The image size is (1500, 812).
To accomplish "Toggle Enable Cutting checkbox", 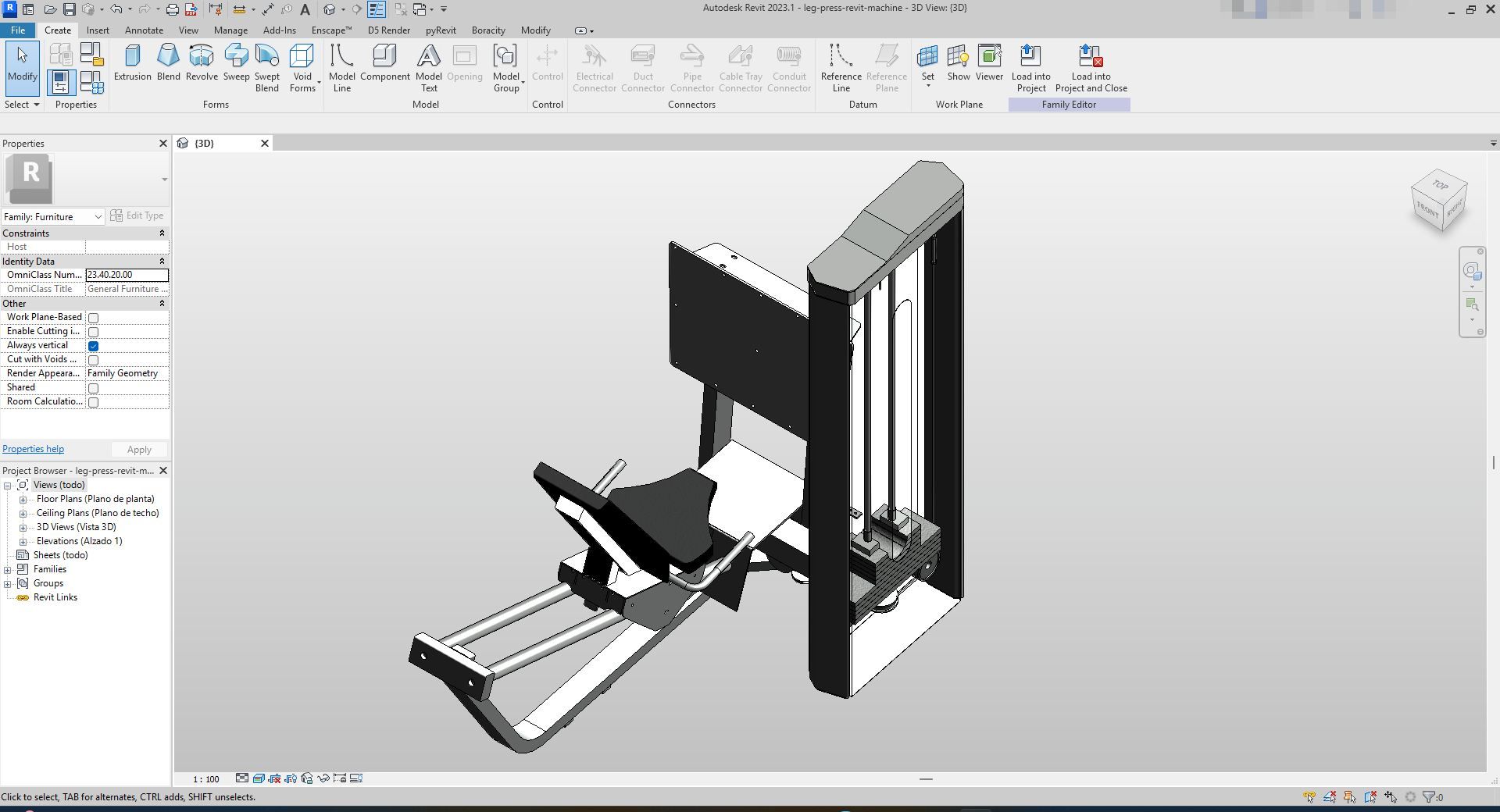I will (93, 332).
